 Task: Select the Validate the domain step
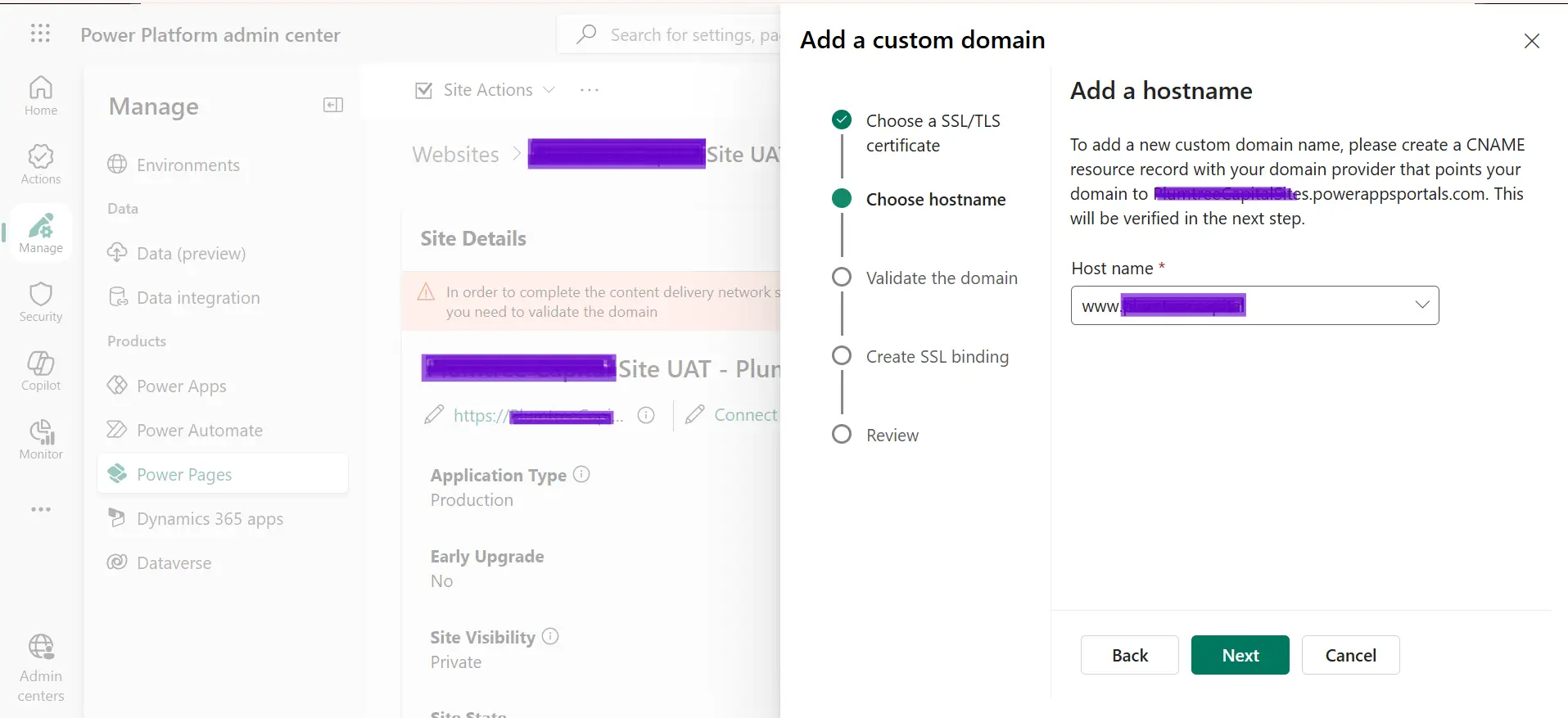click(942, 278)
